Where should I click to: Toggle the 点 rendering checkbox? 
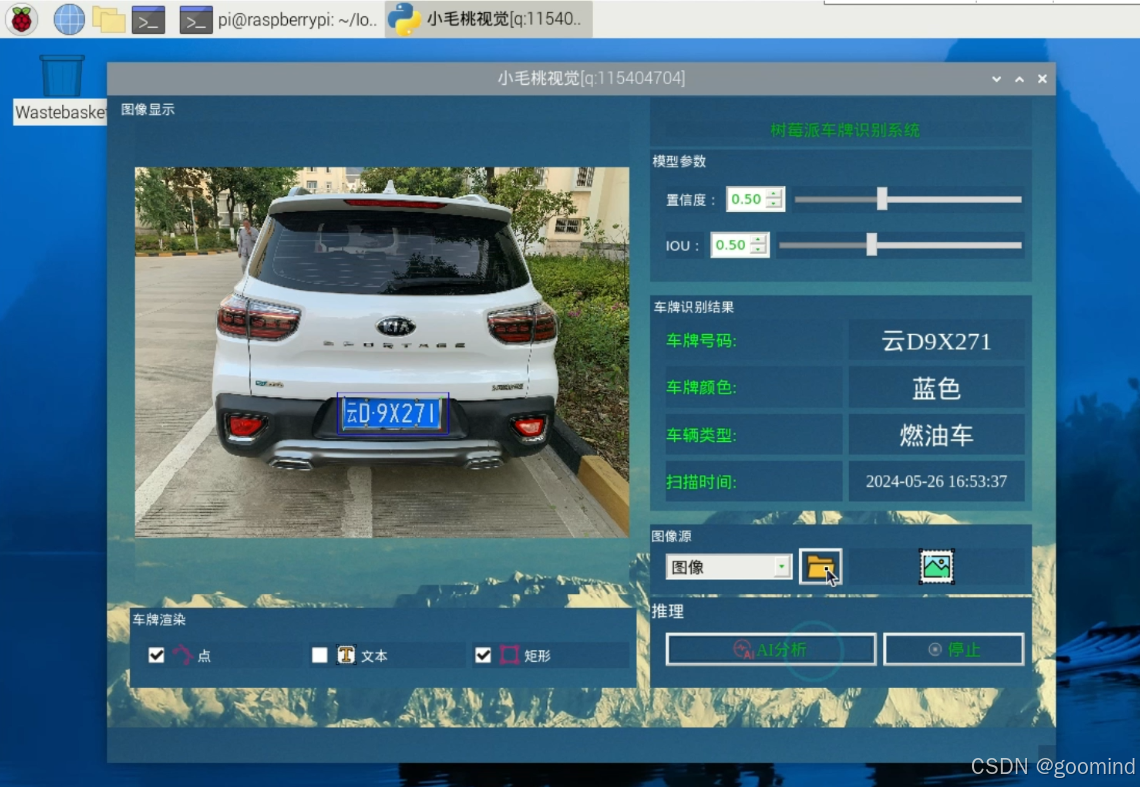point(156,655)
